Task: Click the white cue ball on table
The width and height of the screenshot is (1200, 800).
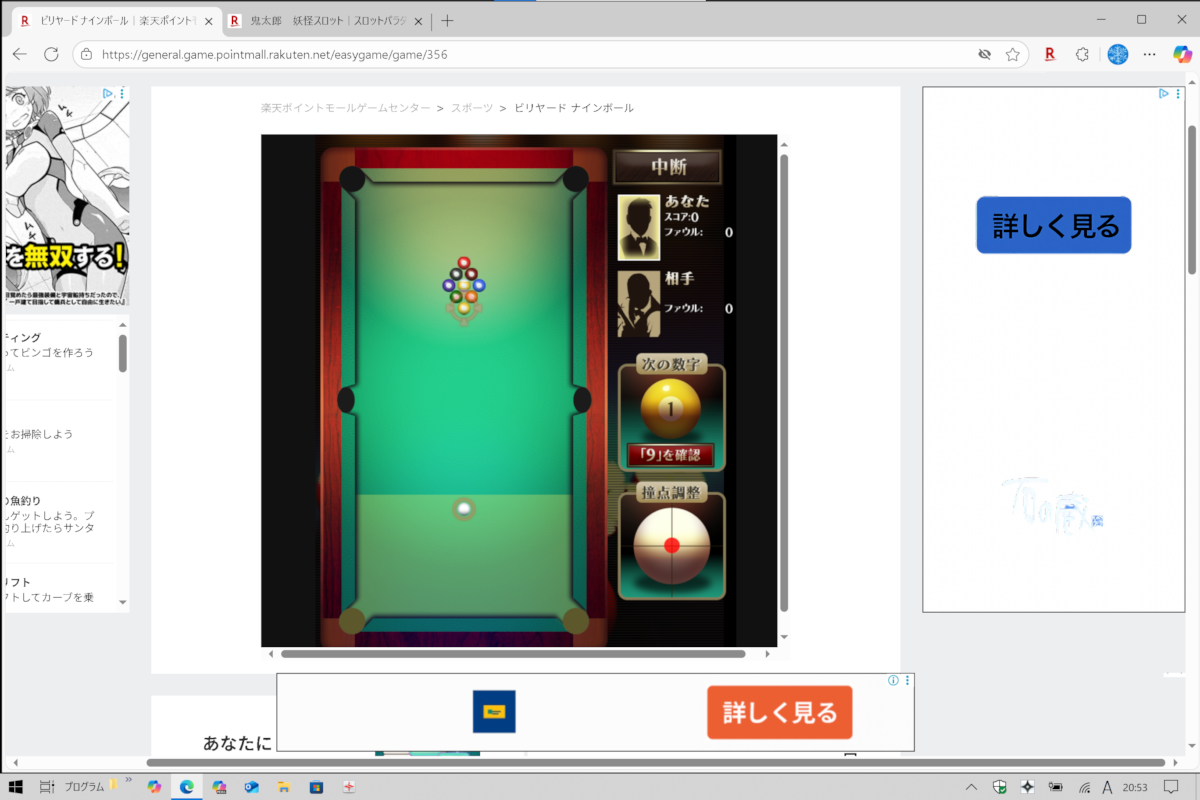Action: point(463,509)
